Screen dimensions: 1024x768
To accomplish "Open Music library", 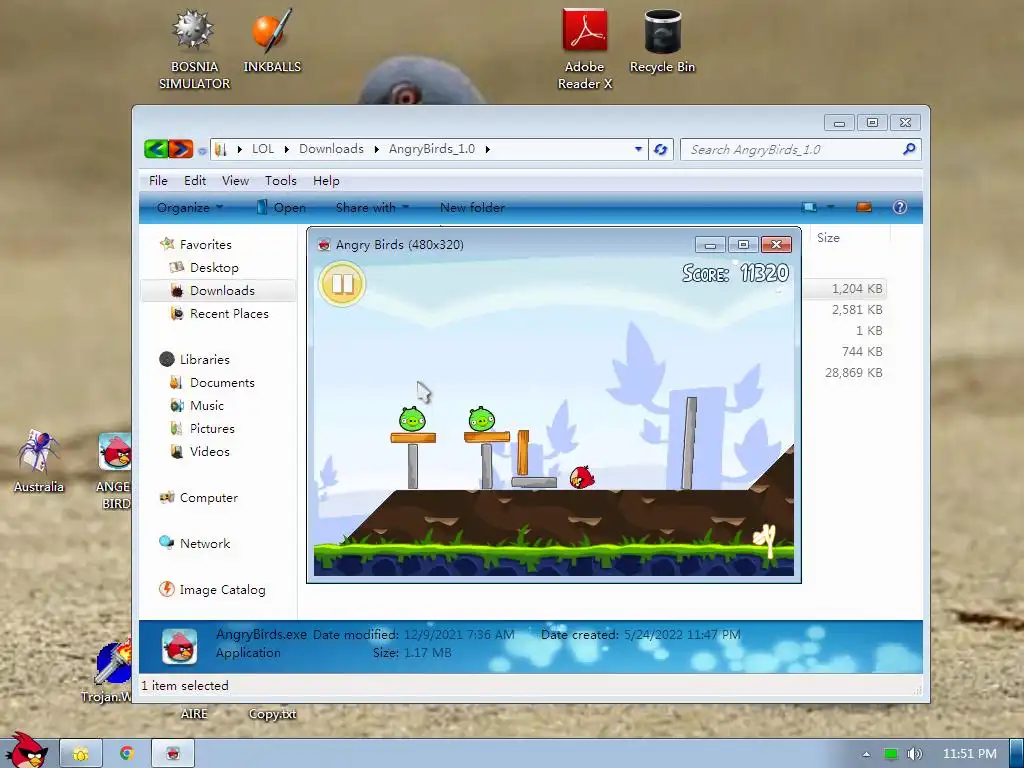I will (x=206, y=406).
